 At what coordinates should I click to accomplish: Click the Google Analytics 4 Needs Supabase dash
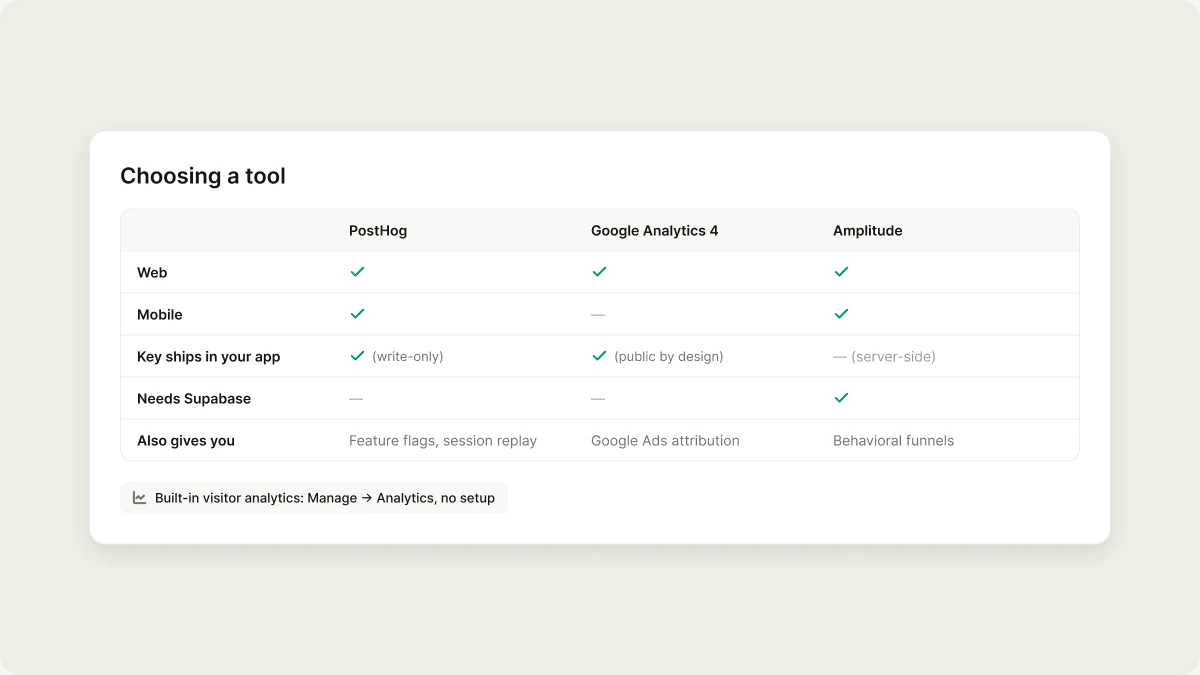click(598, 398)
